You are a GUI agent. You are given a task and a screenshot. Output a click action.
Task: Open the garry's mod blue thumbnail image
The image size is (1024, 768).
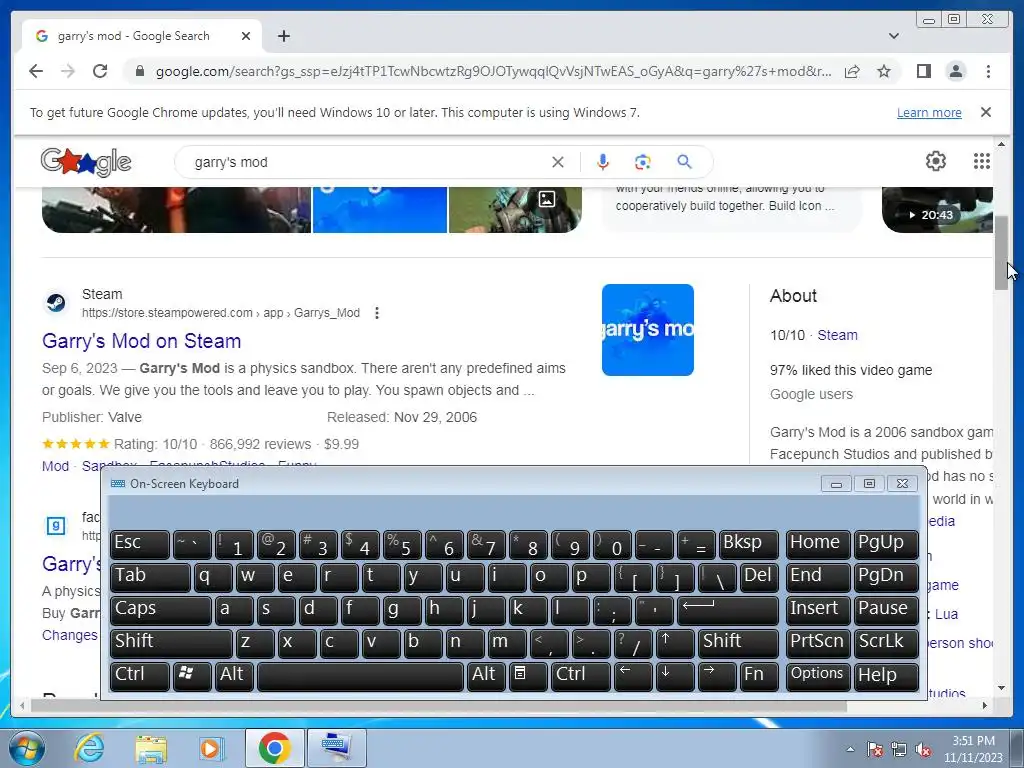647,330
